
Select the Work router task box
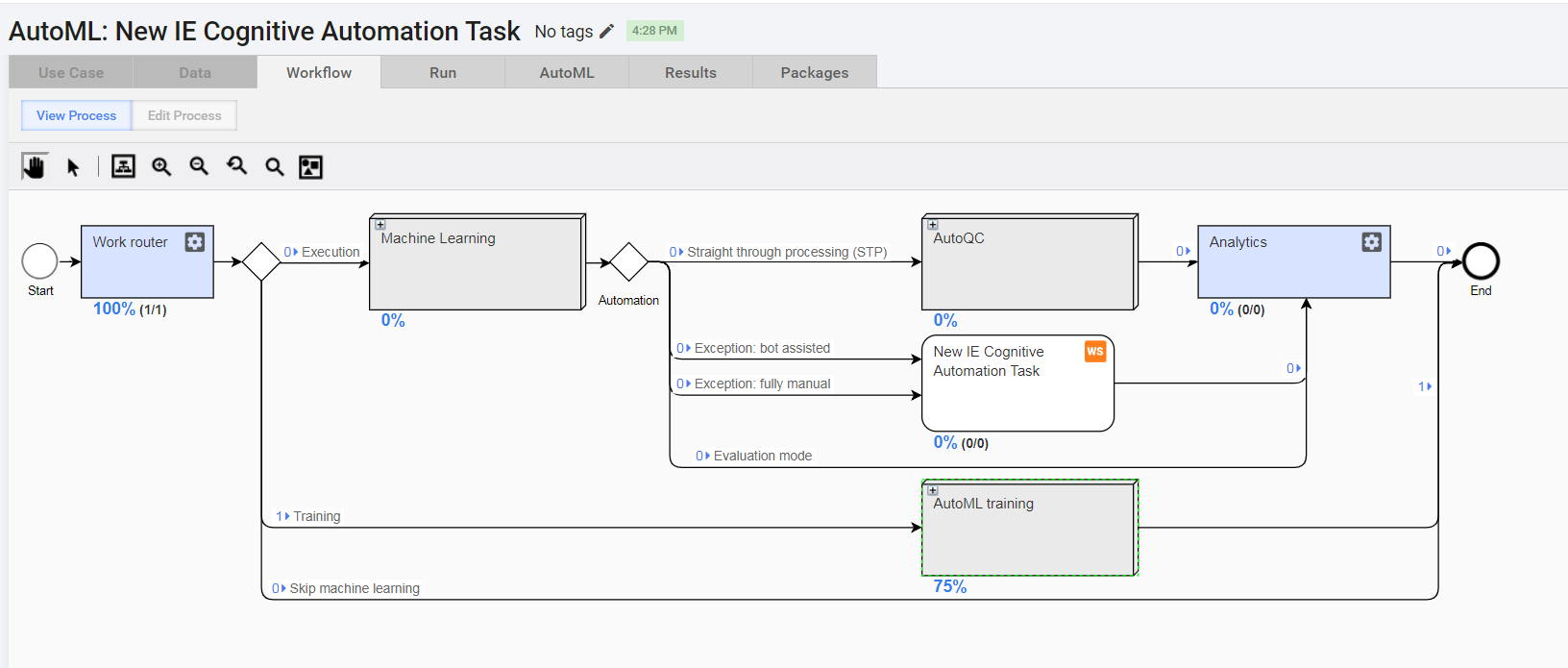click(x=147, y=261)
